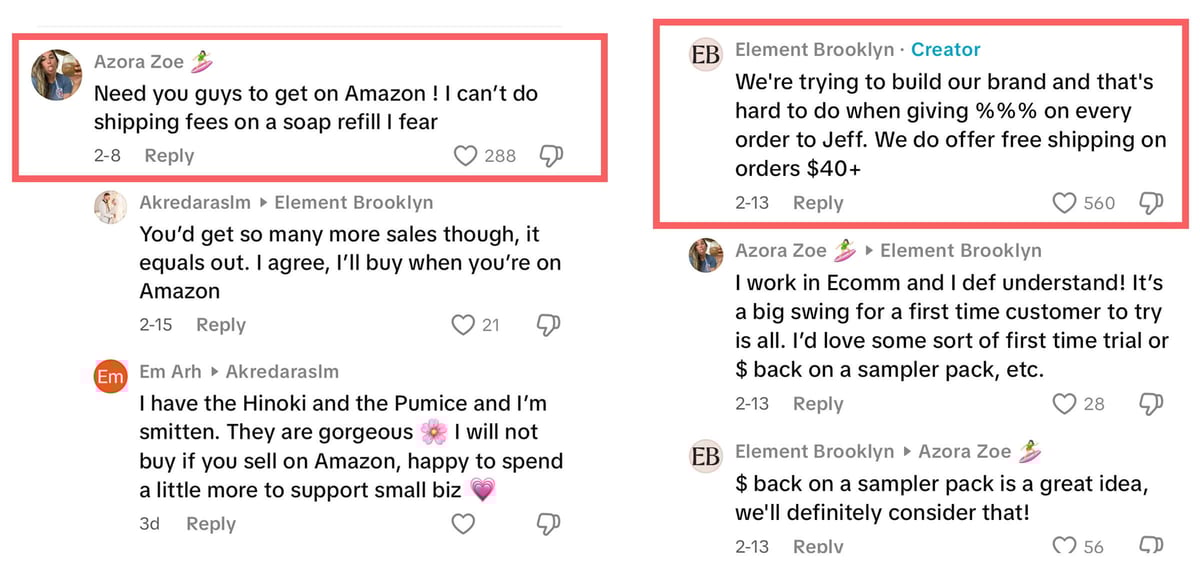Reply to Element Brooklyn's creator comment
Image resolution: width=1200 pixels, height=570 pixels.
818,203
